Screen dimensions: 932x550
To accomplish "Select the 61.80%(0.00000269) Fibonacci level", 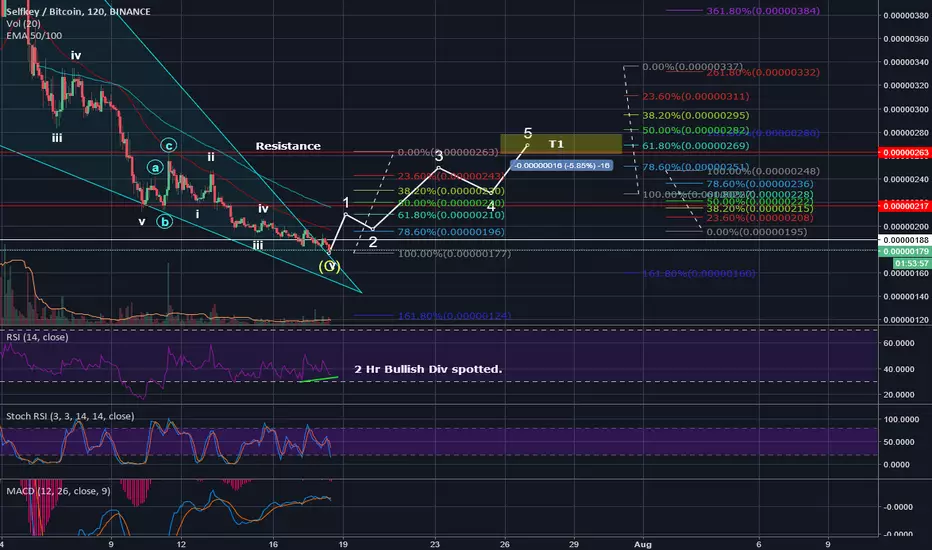I will [x=695, y=146].
